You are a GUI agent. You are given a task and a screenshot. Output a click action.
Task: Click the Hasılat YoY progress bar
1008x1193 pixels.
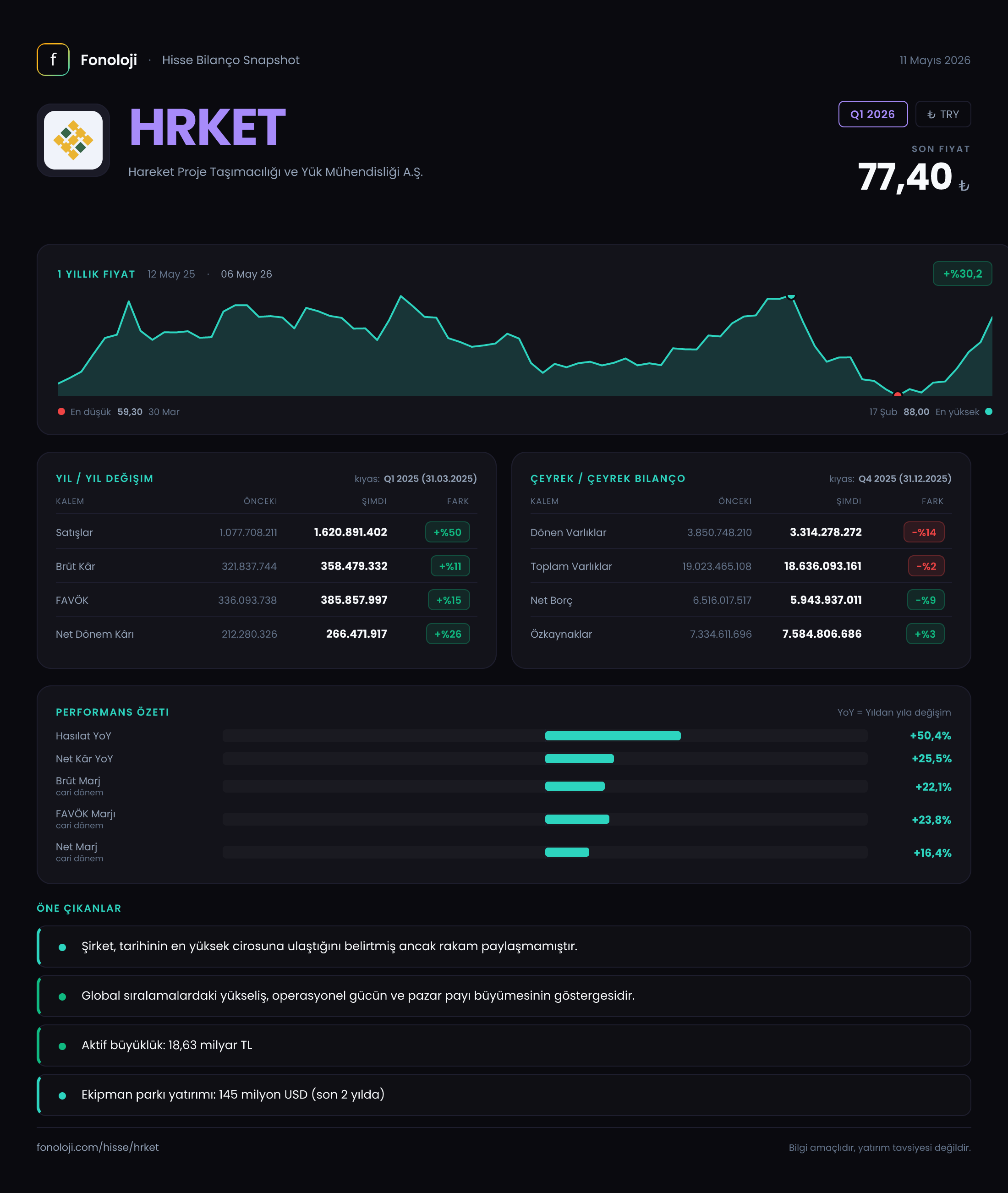tap(545, 736)
